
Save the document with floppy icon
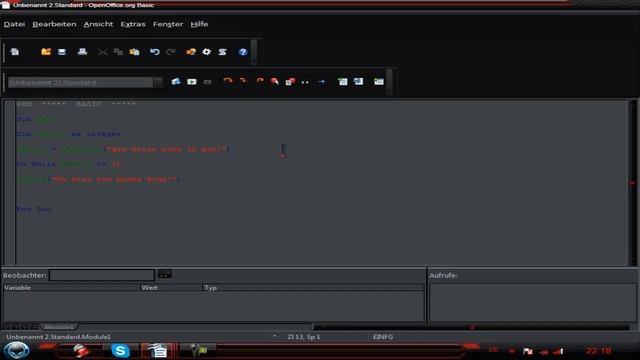point(62,52)
